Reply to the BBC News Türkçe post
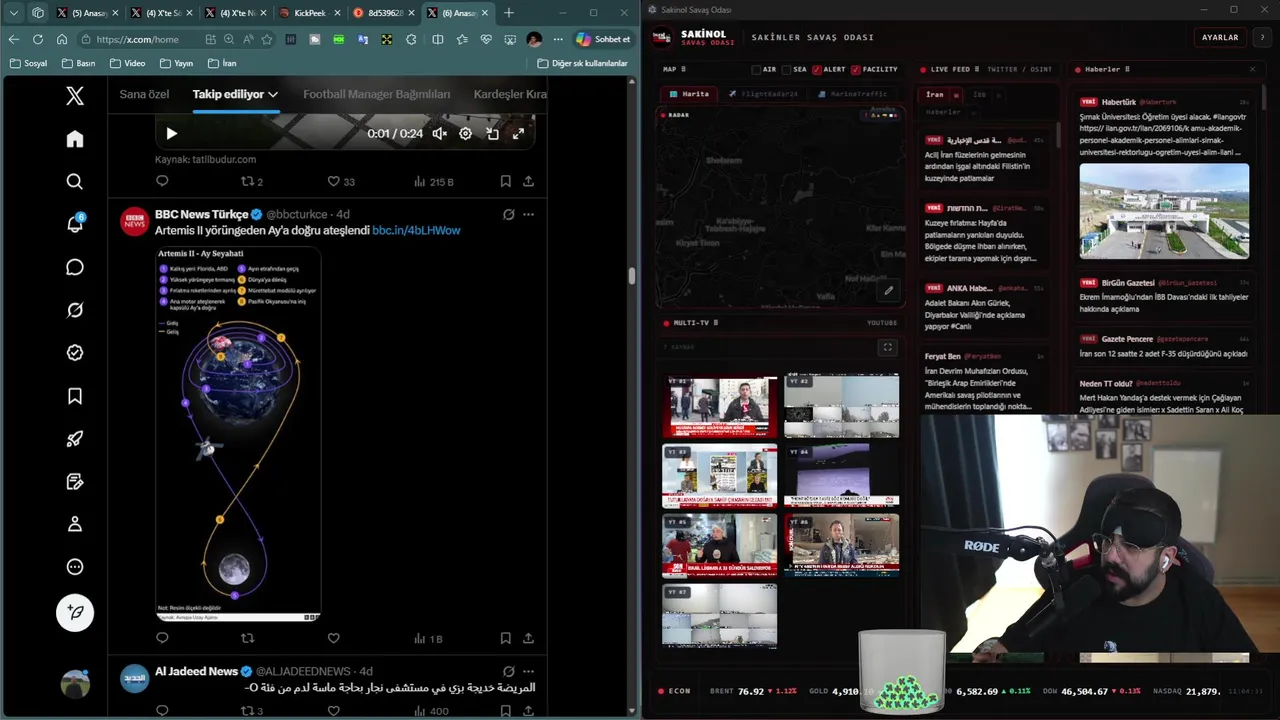This screenshot has width=1280, height=720. click(162, 638)
